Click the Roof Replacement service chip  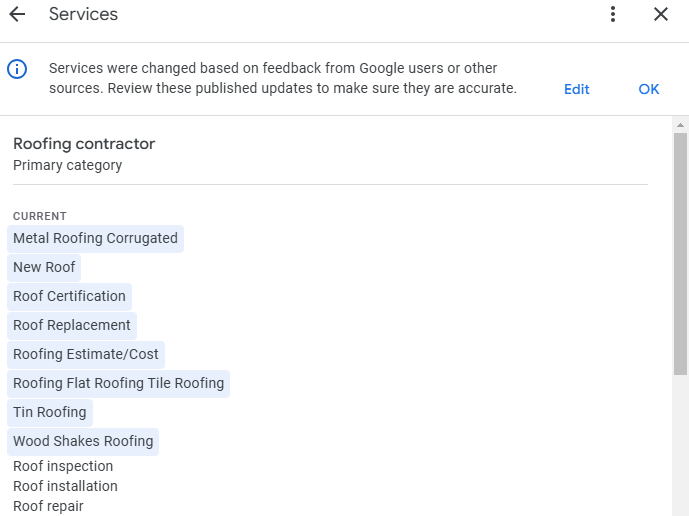tap(72, 326)
